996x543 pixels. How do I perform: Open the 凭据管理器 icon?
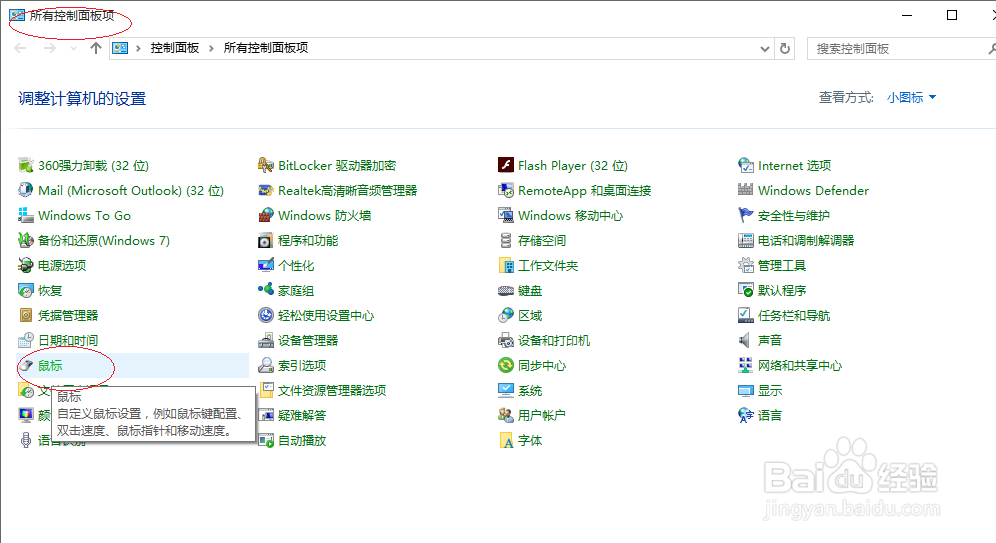click(x=25, y=316)
